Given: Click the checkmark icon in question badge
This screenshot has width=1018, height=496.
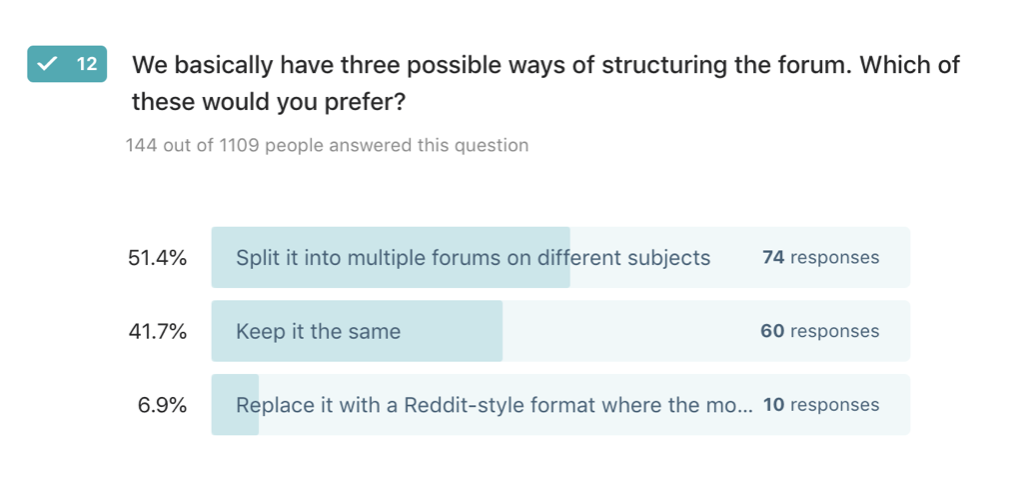Looking at the screenshot, I should [47, 64].
